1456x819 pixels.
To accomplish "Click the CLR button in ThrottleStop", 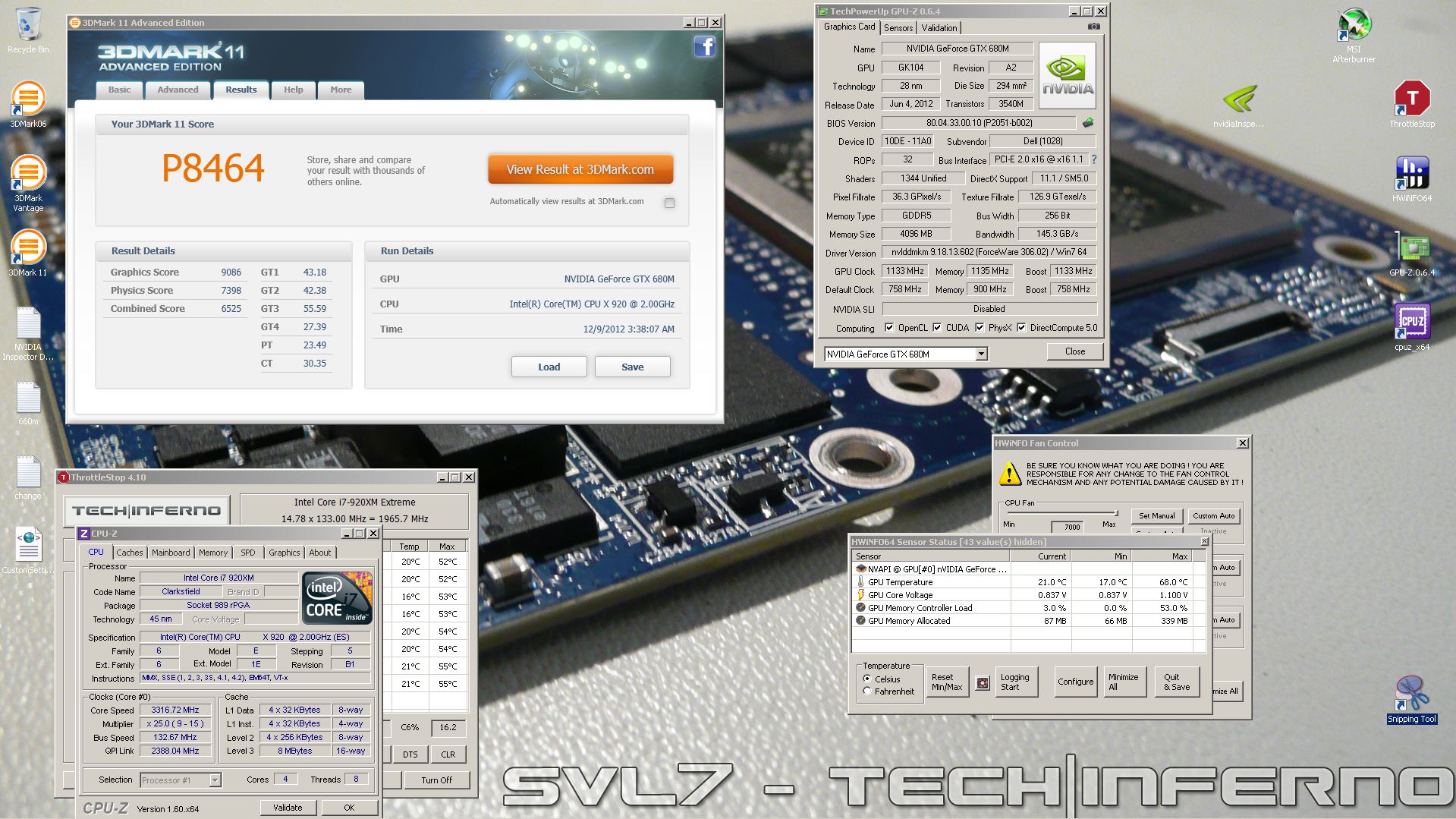I will 448,754.
